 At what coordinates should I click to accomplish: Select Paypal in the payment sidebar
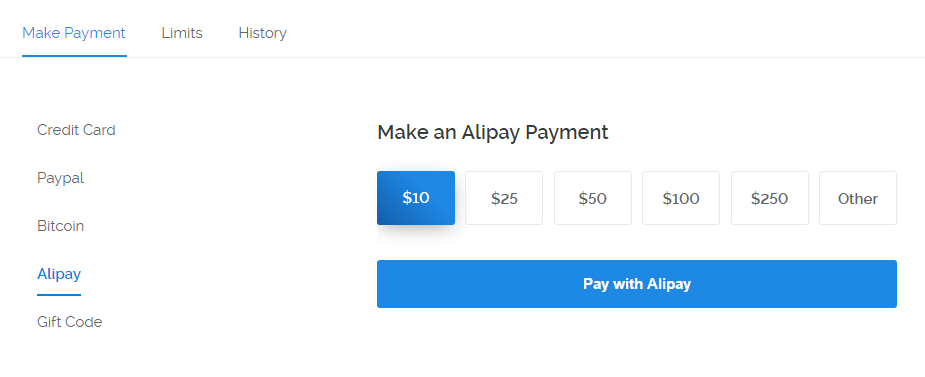[x=60, y=178]
